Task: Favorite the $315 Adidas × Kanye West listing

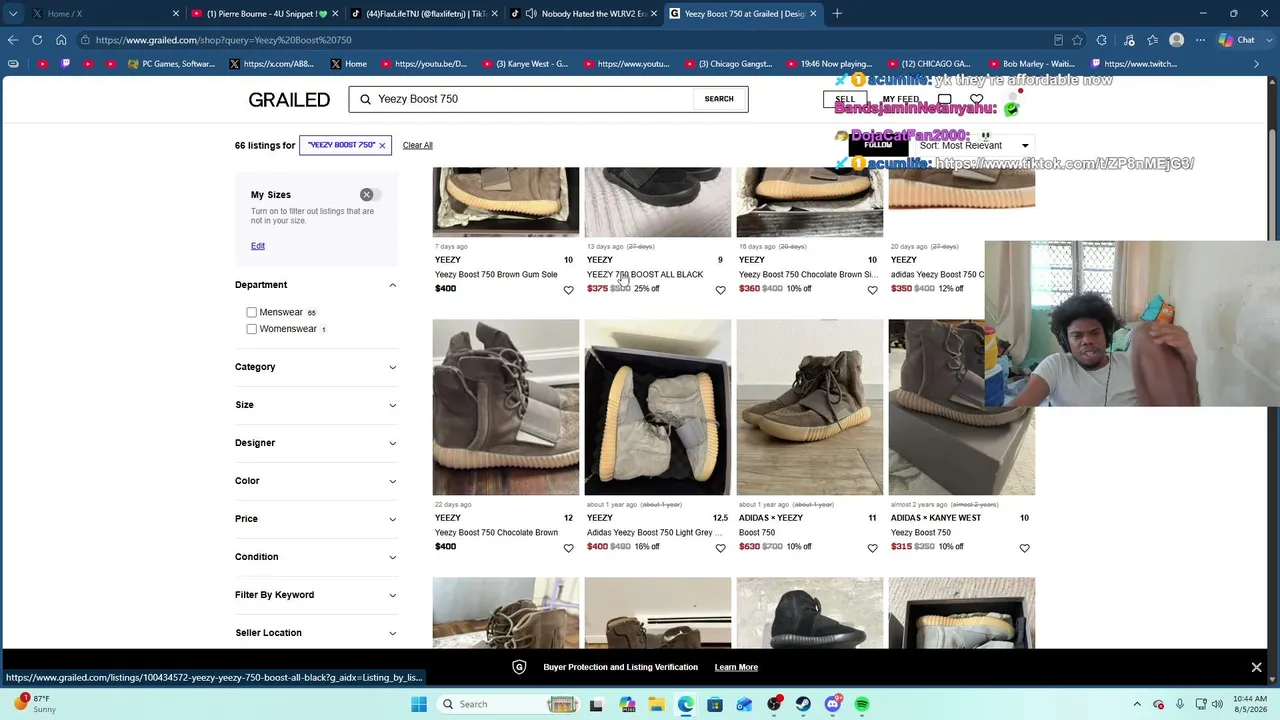Action: 1024,548
